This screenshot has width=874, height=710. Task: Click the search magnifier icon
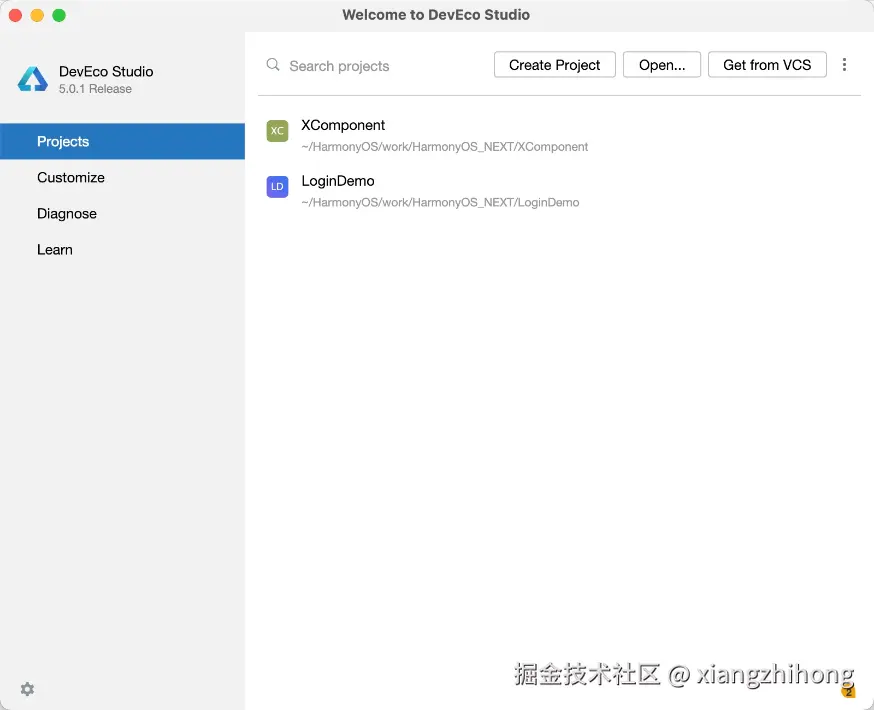[x=273, y=65]
